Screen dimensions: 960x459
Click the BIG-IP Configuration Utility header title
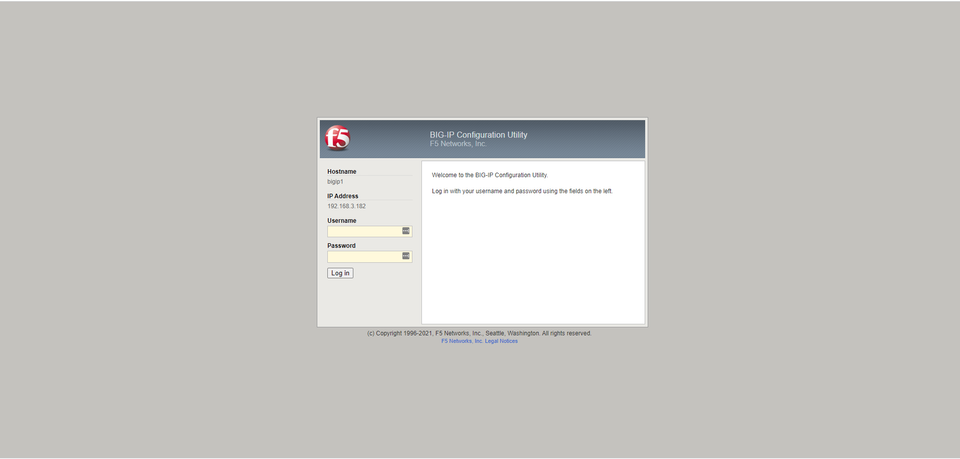tap(478, 135)
